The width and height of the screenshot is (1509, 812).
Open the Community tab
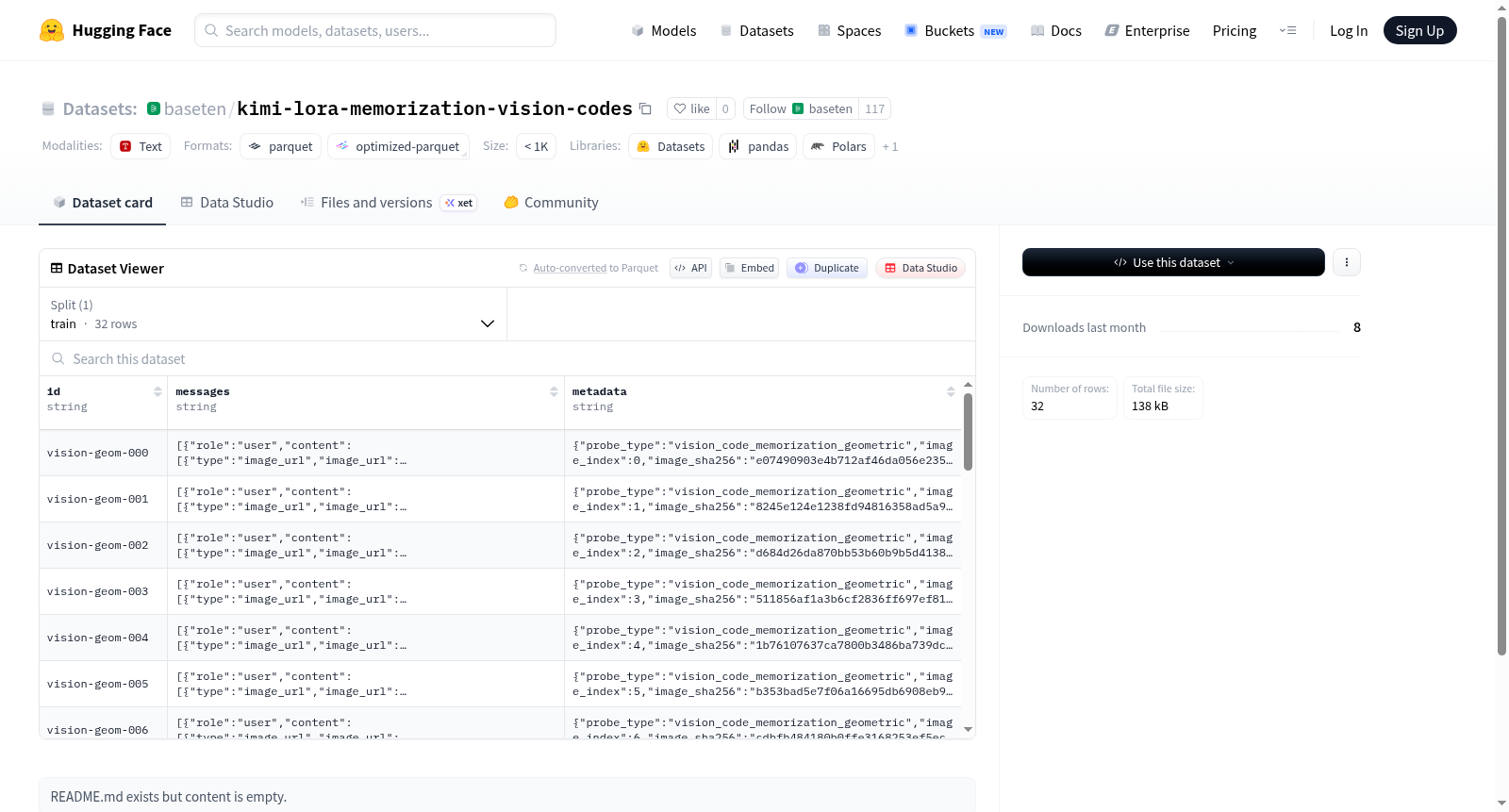(x=551, y=203)
